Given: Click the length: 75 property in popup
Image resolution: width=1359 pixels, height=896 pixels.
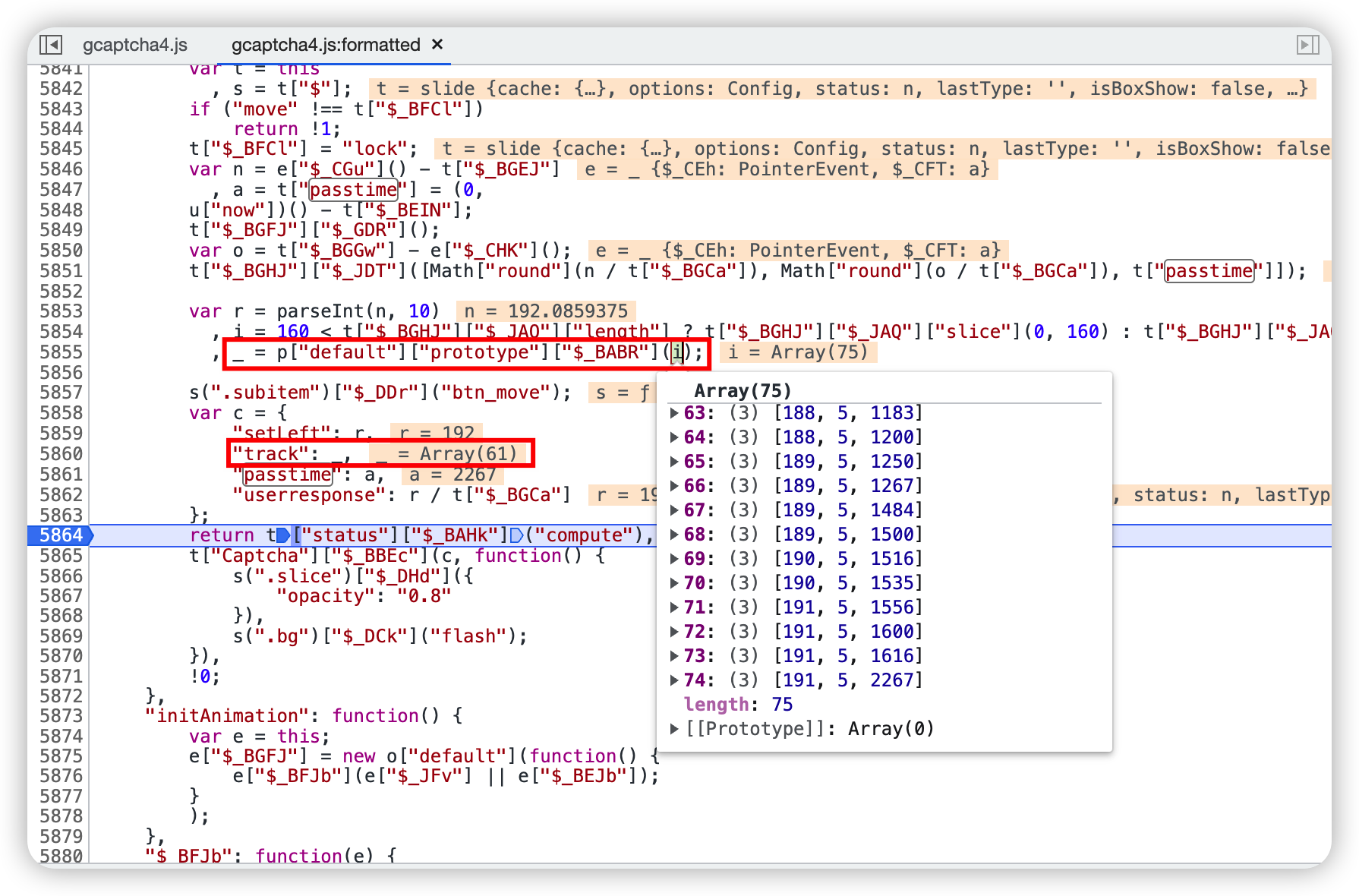Looking at the screenshot, I should (738, 705).
